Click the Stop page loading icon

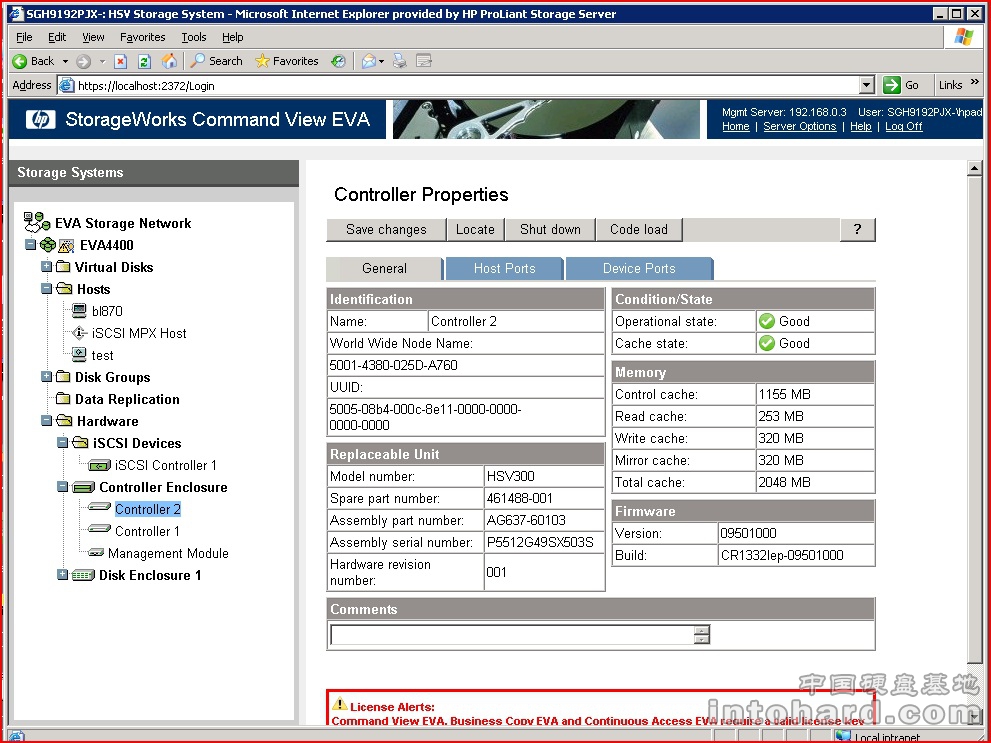pos(121,61)
